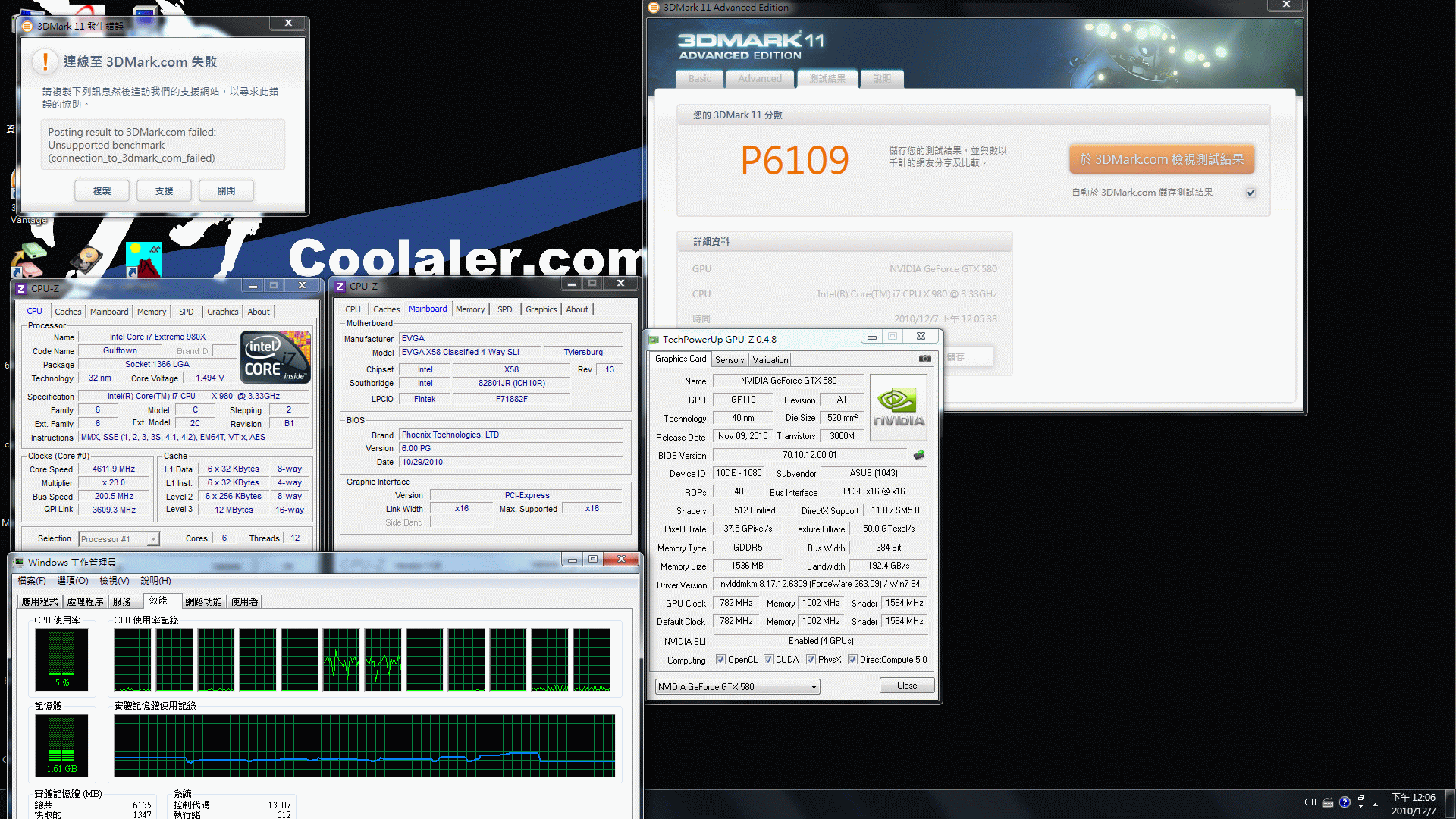
Task: Toggle the CUDA checkbox in GPU-Z
Action: point(769,660)
